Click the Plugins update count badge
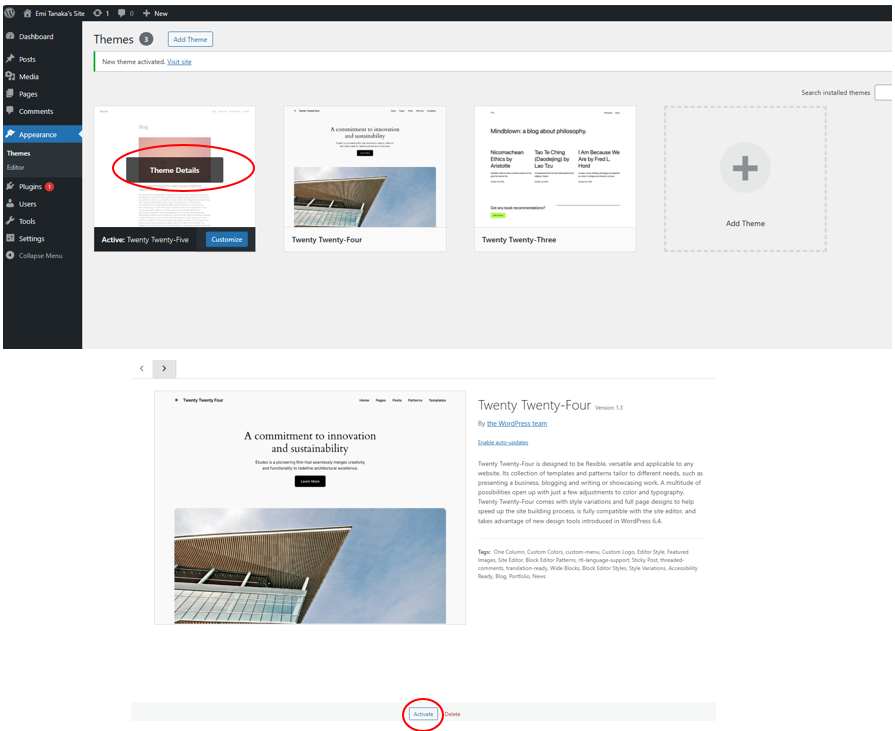Viewport: 895px width, 731px height. 50,187
